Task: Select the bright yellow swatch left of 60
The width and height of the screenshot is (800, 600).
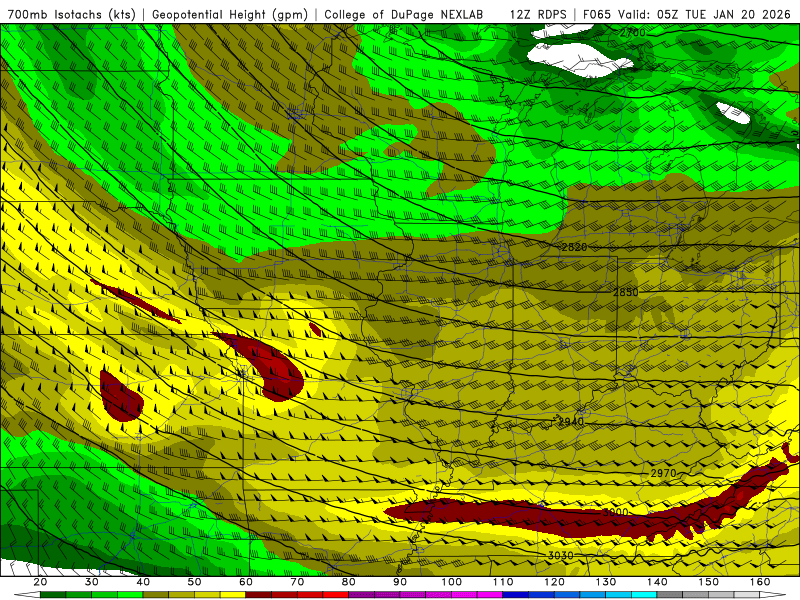Action: [233, 594]
